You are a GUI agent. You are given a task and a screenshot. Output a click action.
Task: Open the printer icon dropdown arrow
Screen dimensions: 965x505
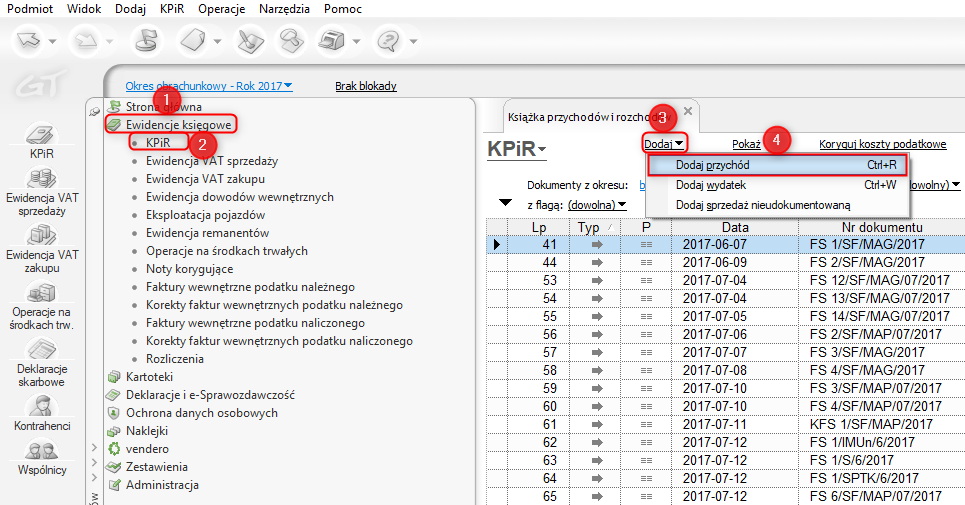tap(356, 42)
